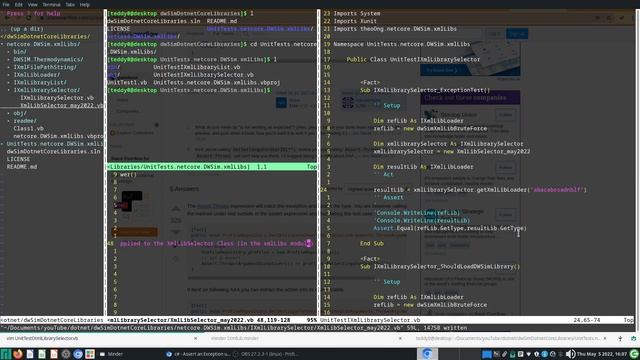The height and width of the screenshot is (360, 640).
Task: Open the Edit menu
Action: pos(19,4)
